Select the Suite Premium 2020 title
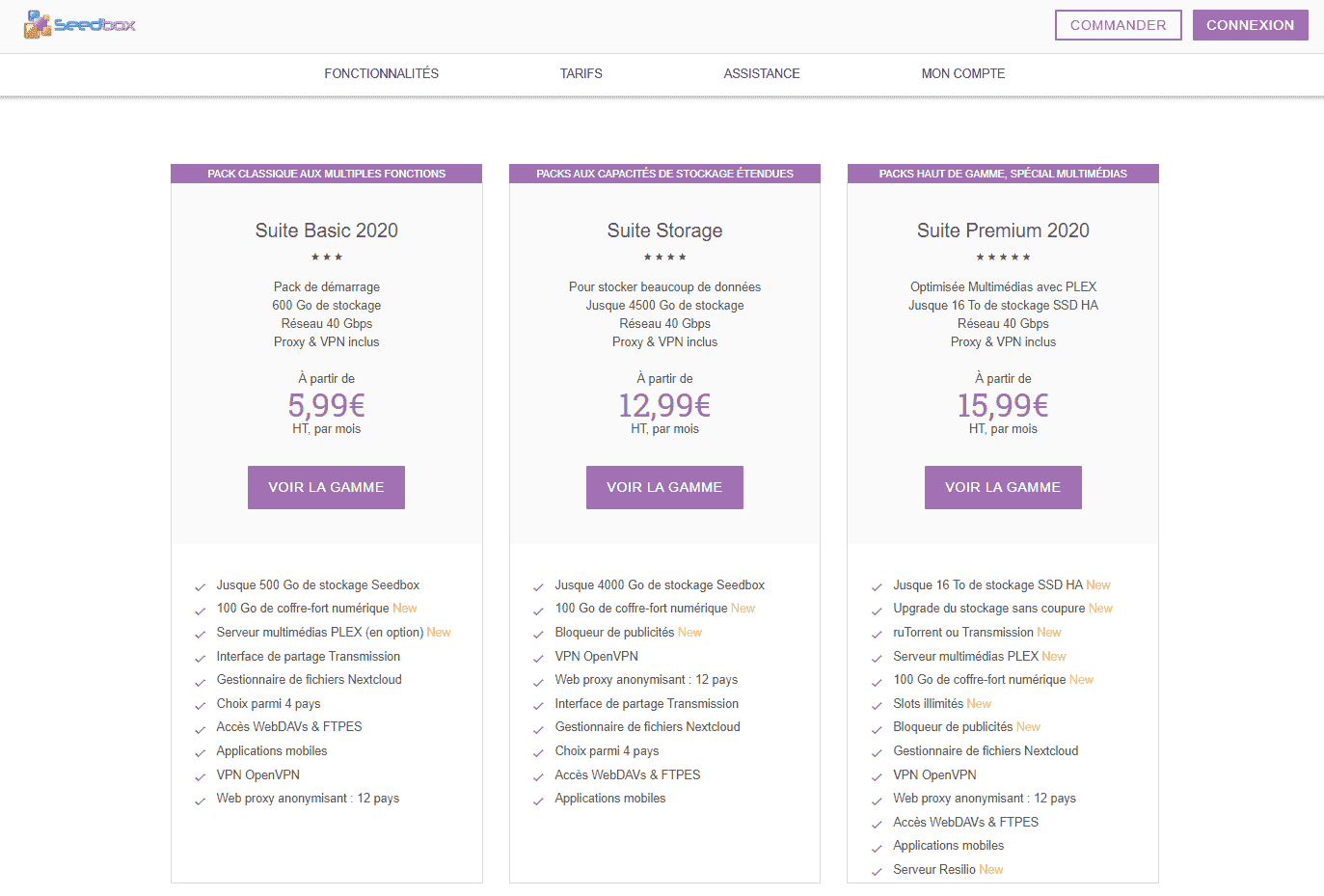The image size is (1324, 896). pyautogui.click(x=1003, y=231)
